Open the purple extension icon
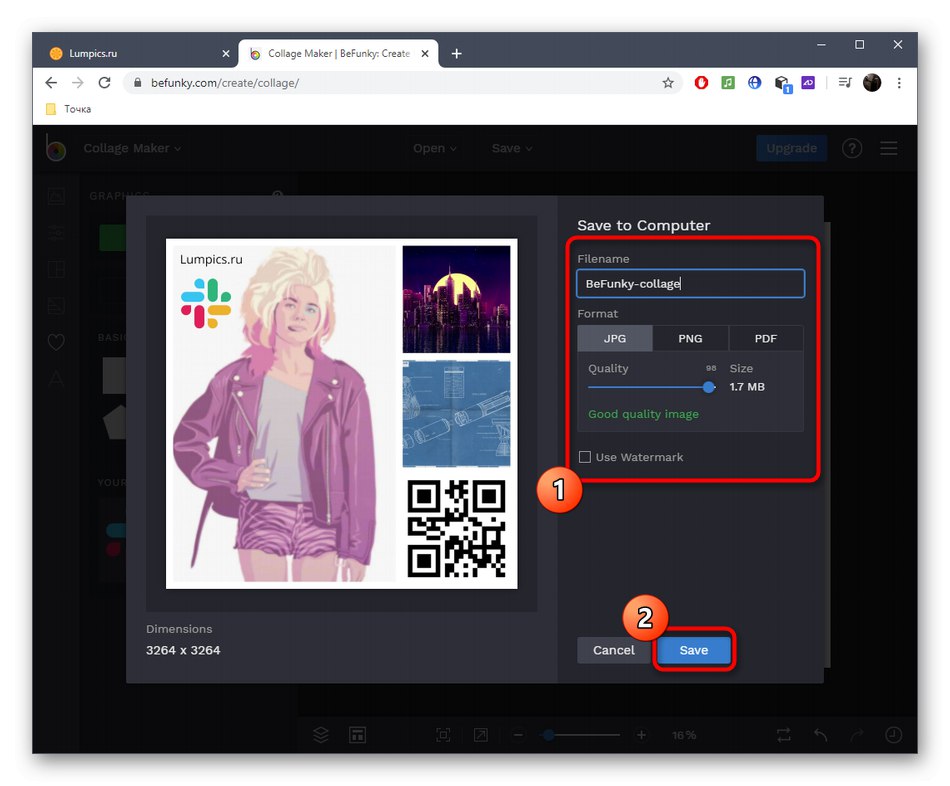Image resolution: width=950 pixels, height=786 pixels. tap(808, 82)
